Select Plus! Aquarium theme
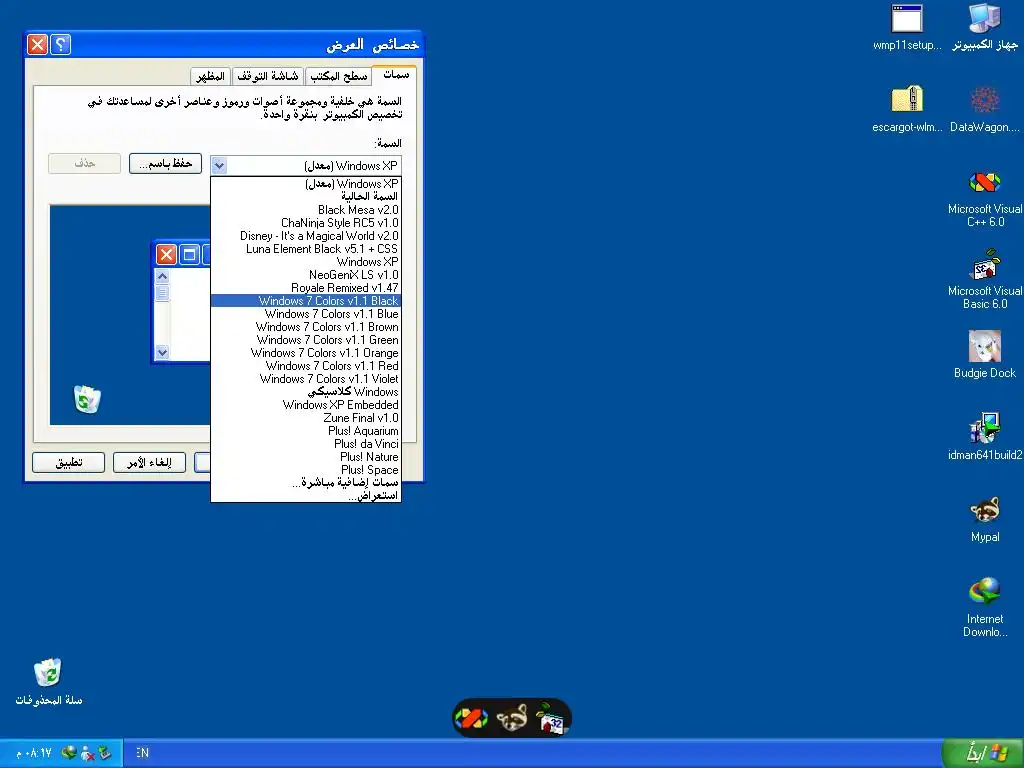This screenshot has height=768, width=1024. pos(306,431)
